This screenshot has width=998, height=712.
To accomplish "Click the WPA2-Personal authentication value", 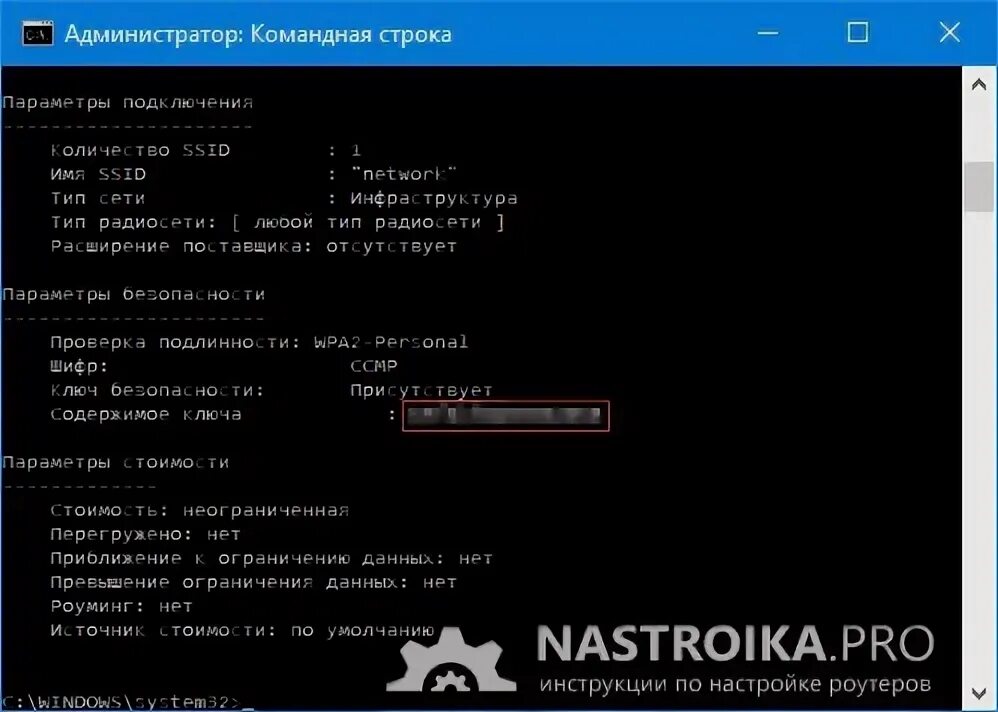I will (391, 342).
